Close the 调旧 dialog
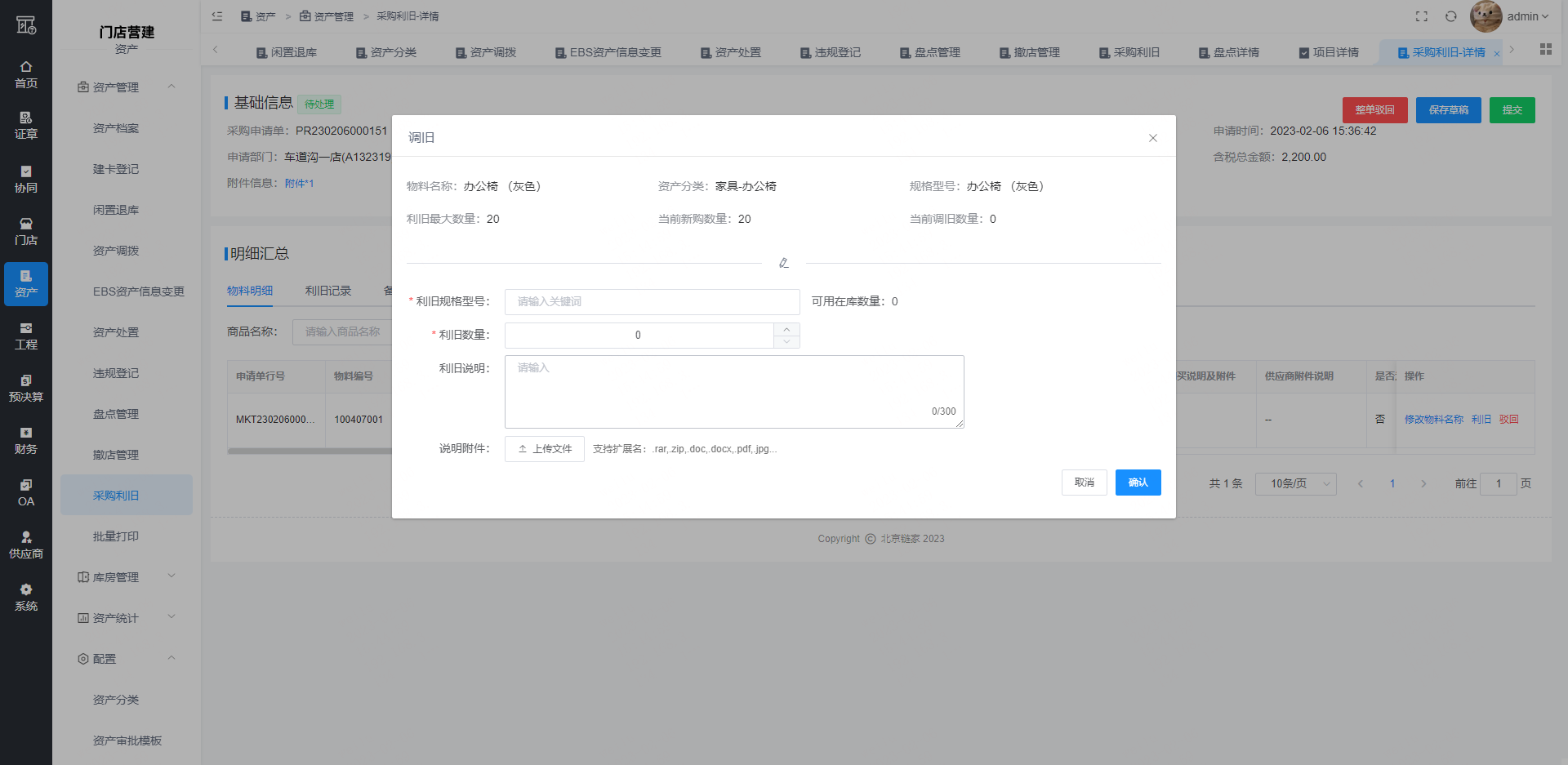Screen dimensions: 1568x765 click(x=1153, y=138)
